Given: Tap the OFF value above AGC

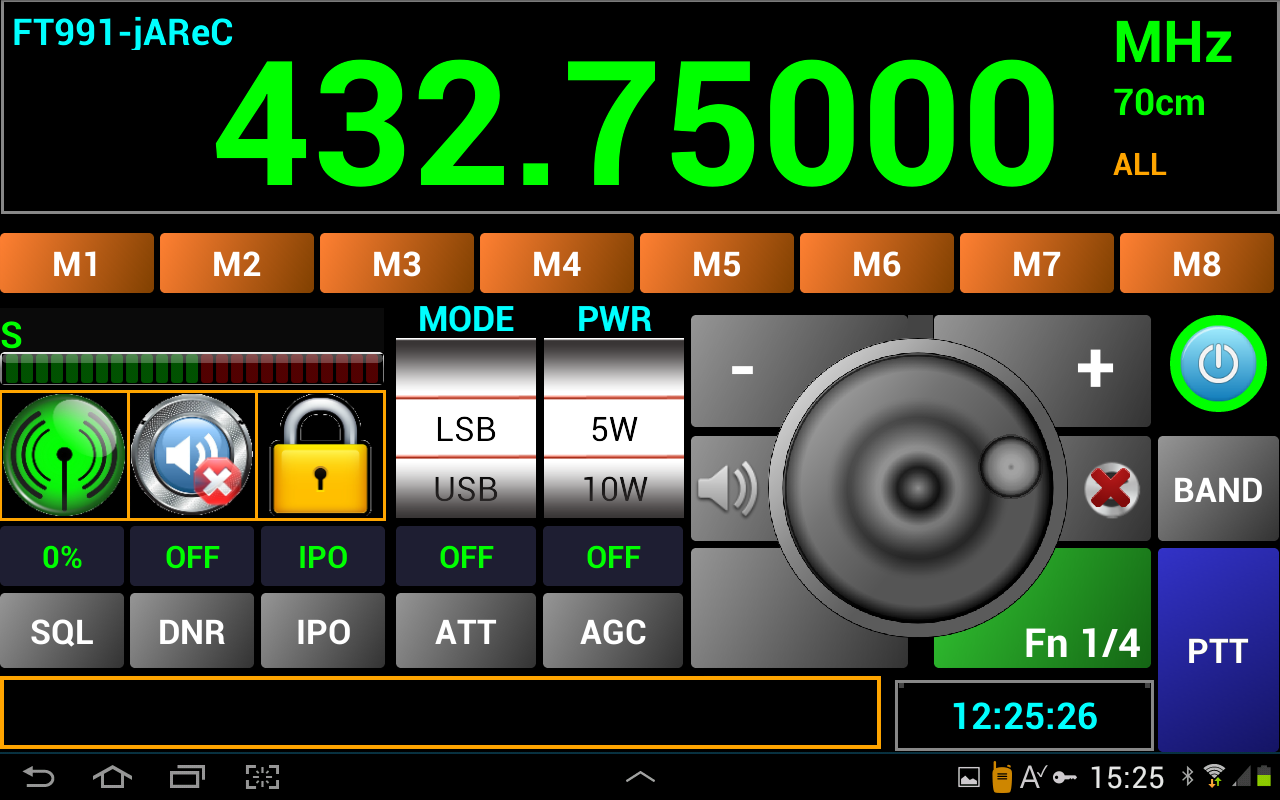Looking at the screenshot, I should 613,557.
